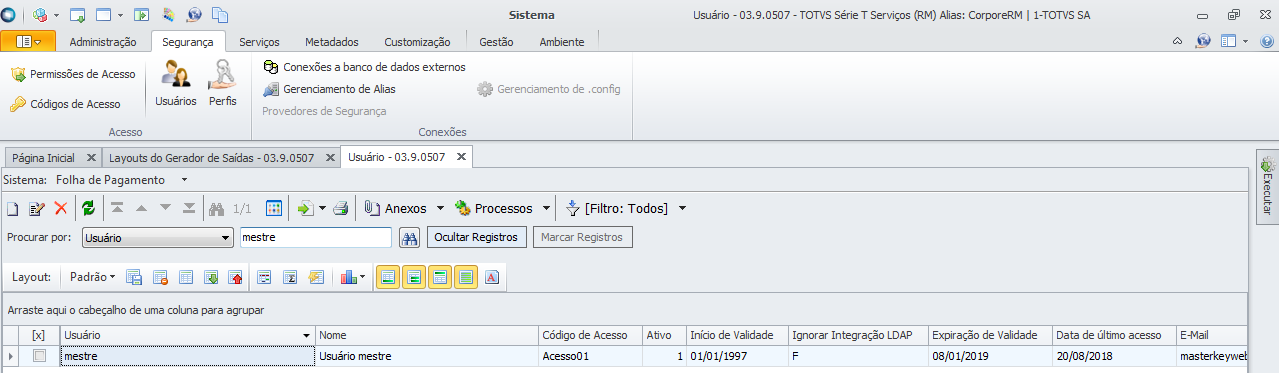Screen dimensions: 1279x373
Task: Select the Usuário mestre name cell
Action: (427, 356)
